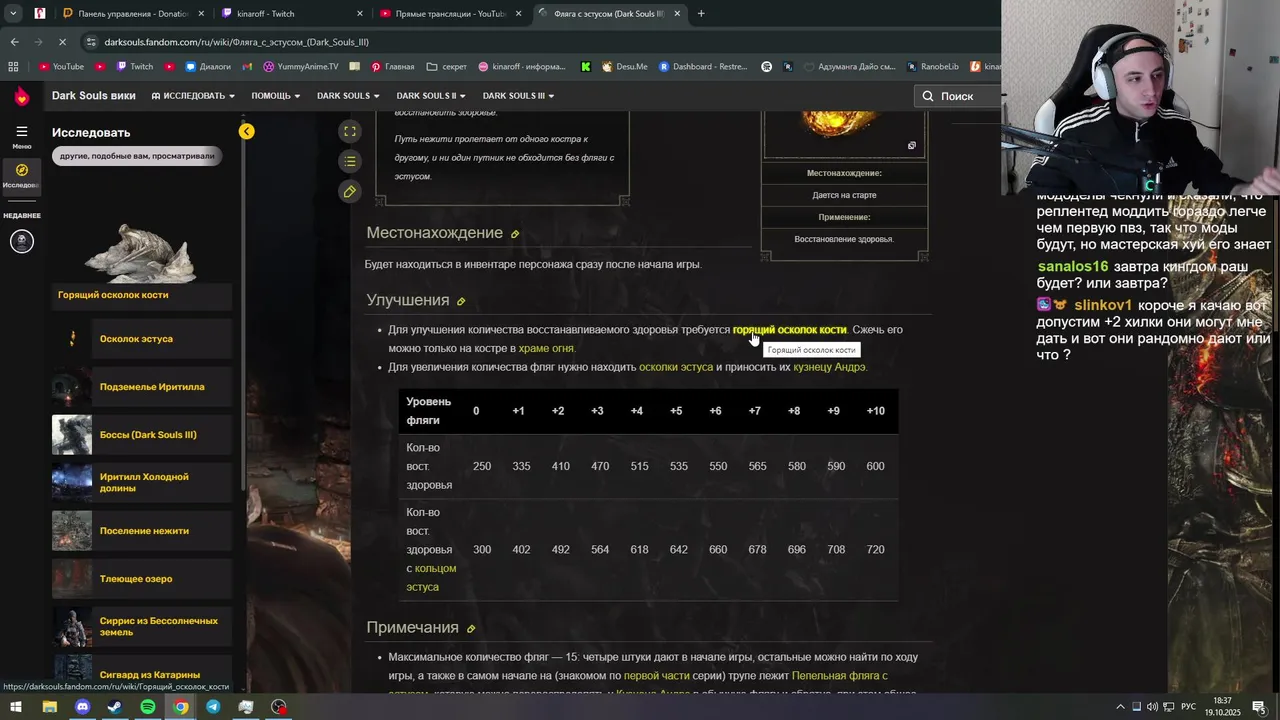Open the горящий осколок кости link
Viewport: 1280px width, 720px height.
pyautogui.click(x=789, y=330)
